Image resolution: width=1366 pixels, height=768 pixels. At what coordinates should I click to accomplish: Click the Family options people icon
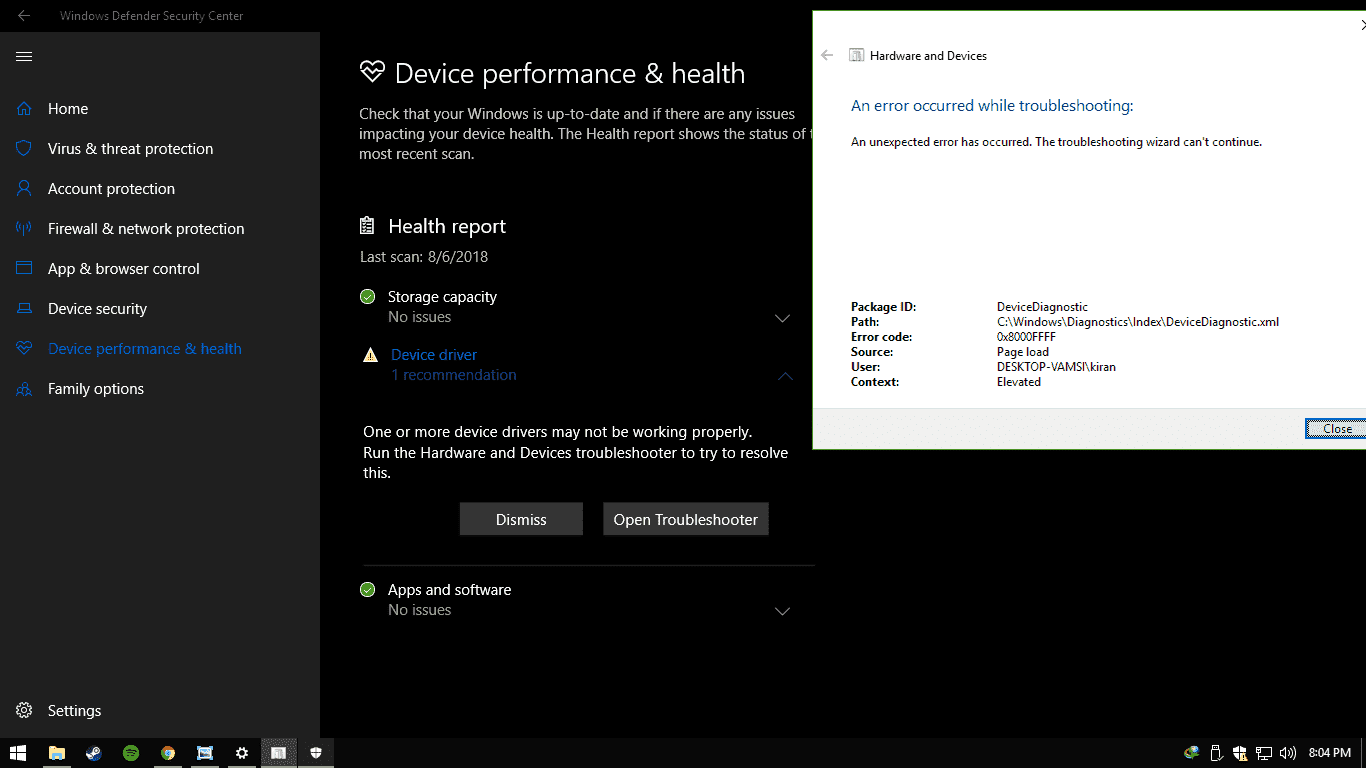coord(24,389)
